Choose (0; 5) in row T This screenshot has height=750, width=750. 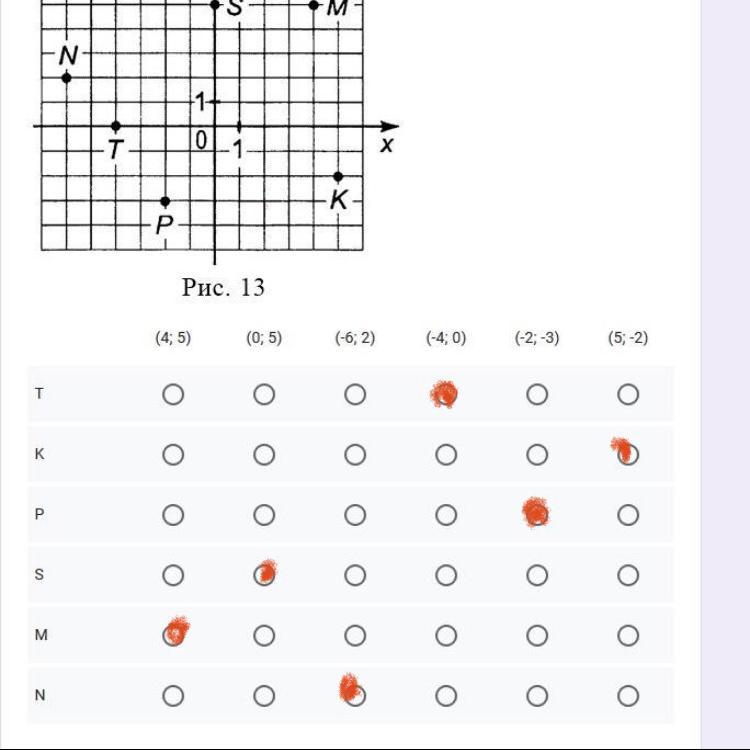pos(264,394)
